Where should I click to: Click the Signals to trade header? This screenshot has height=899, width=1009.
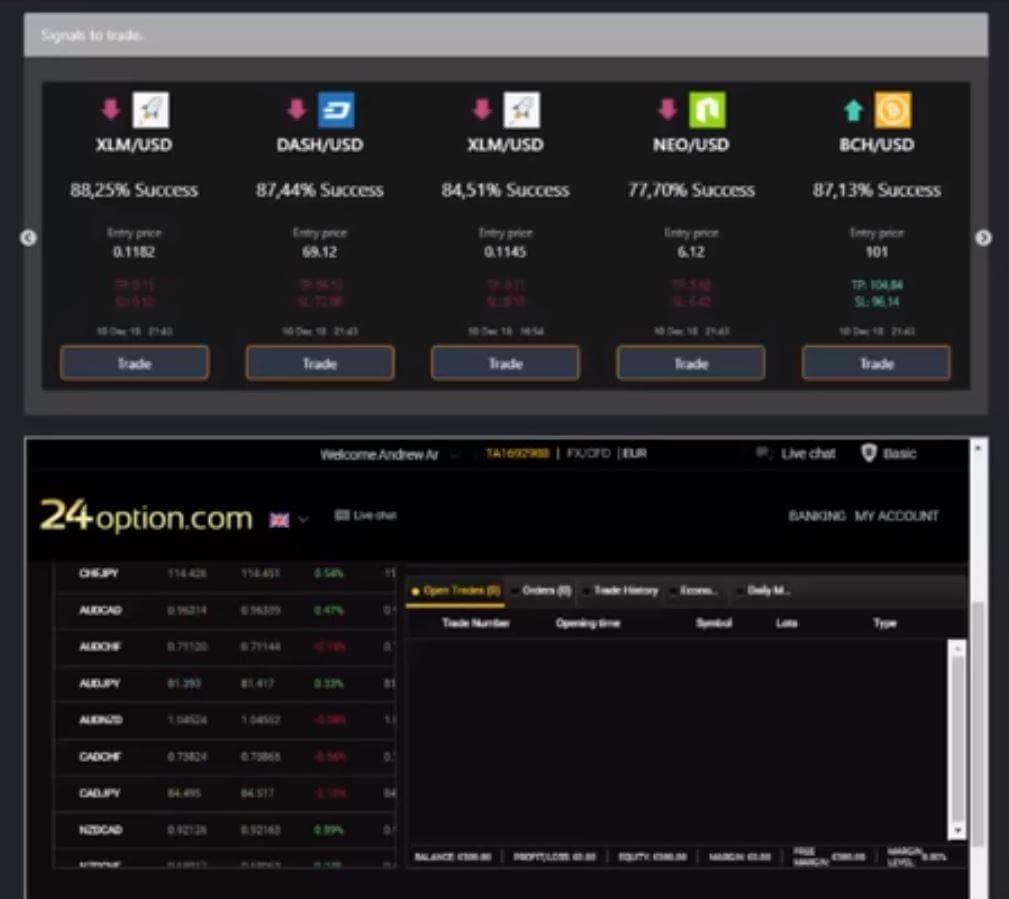point(92,35)
